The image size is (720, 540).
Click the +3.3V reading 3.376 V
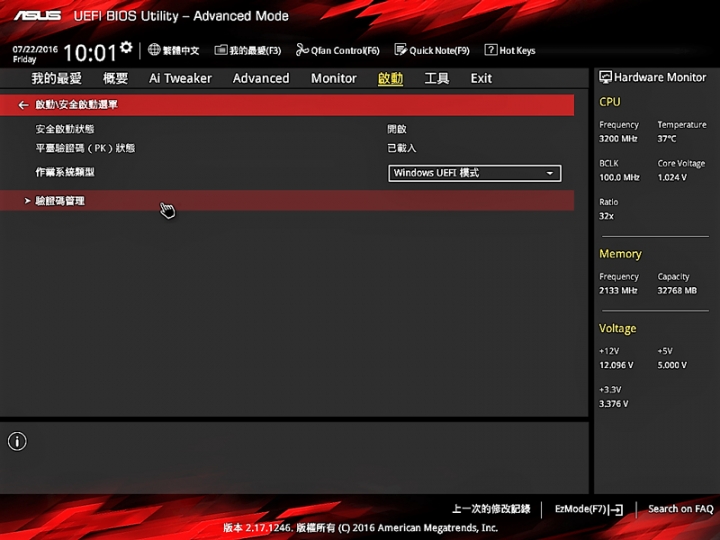click(x=613, y=404)
